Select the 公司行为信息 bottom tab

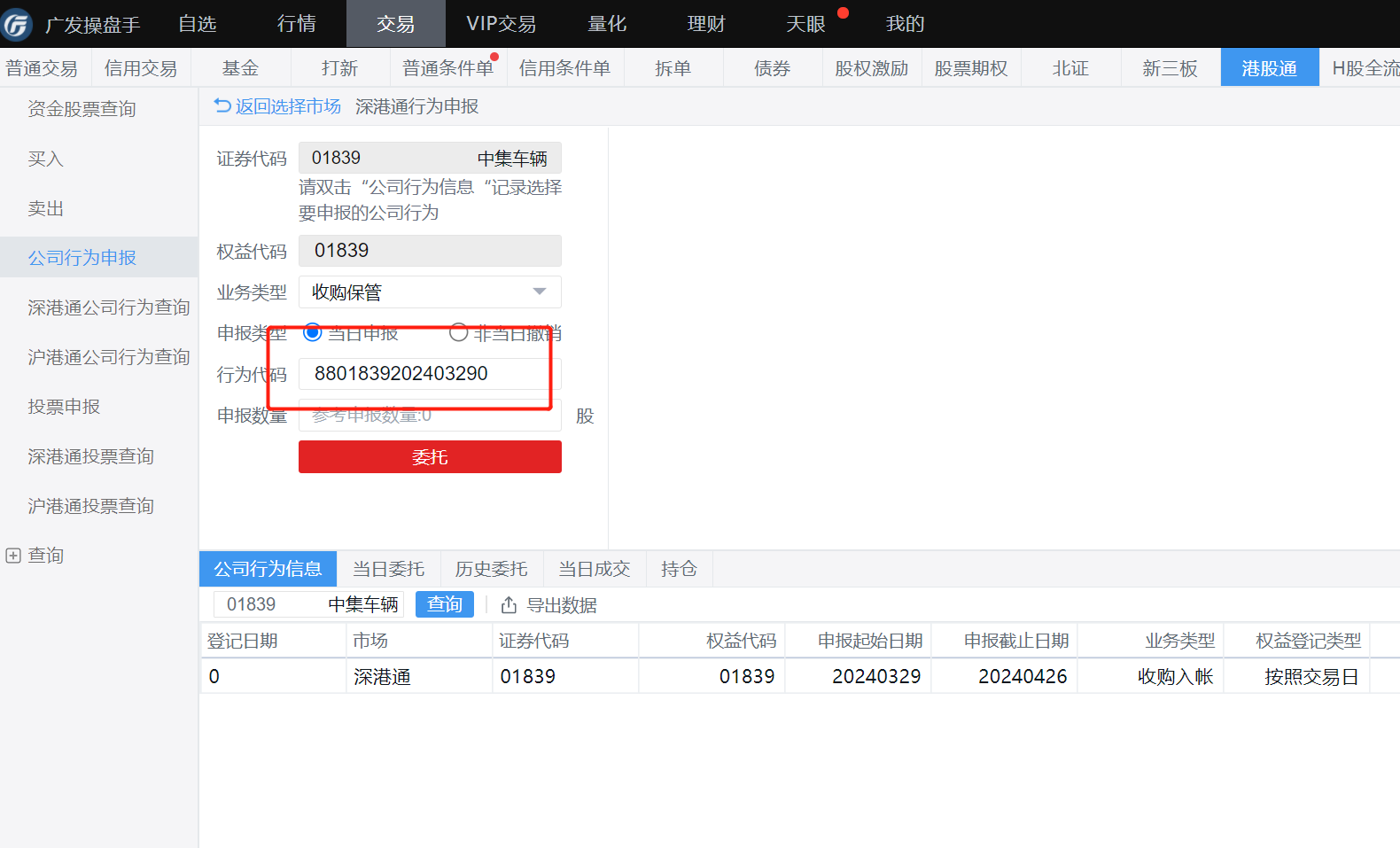click(x=268, y=569)
